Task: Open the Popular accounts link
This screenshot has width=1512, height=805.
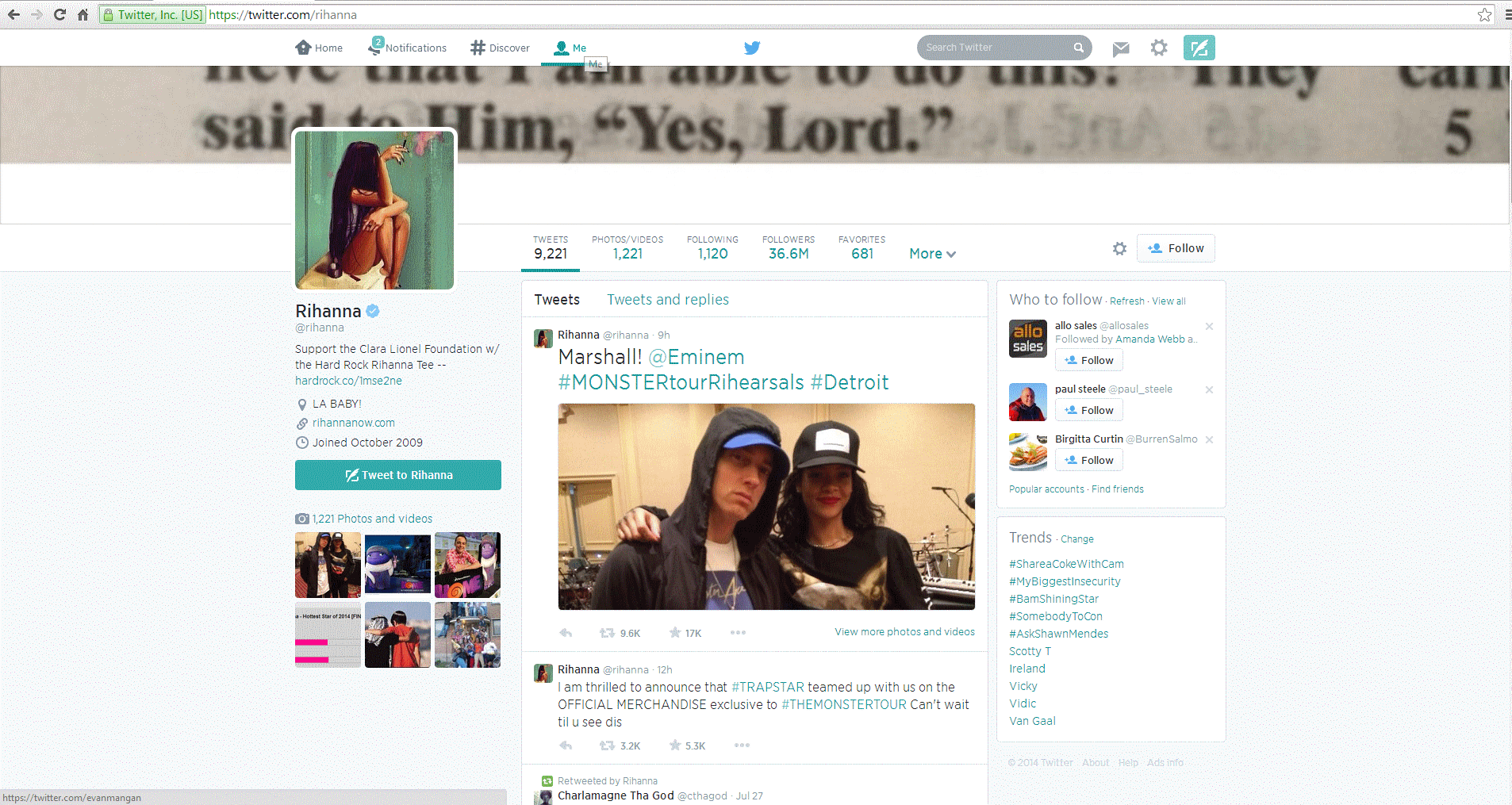Action: [x=1046, y=489]
